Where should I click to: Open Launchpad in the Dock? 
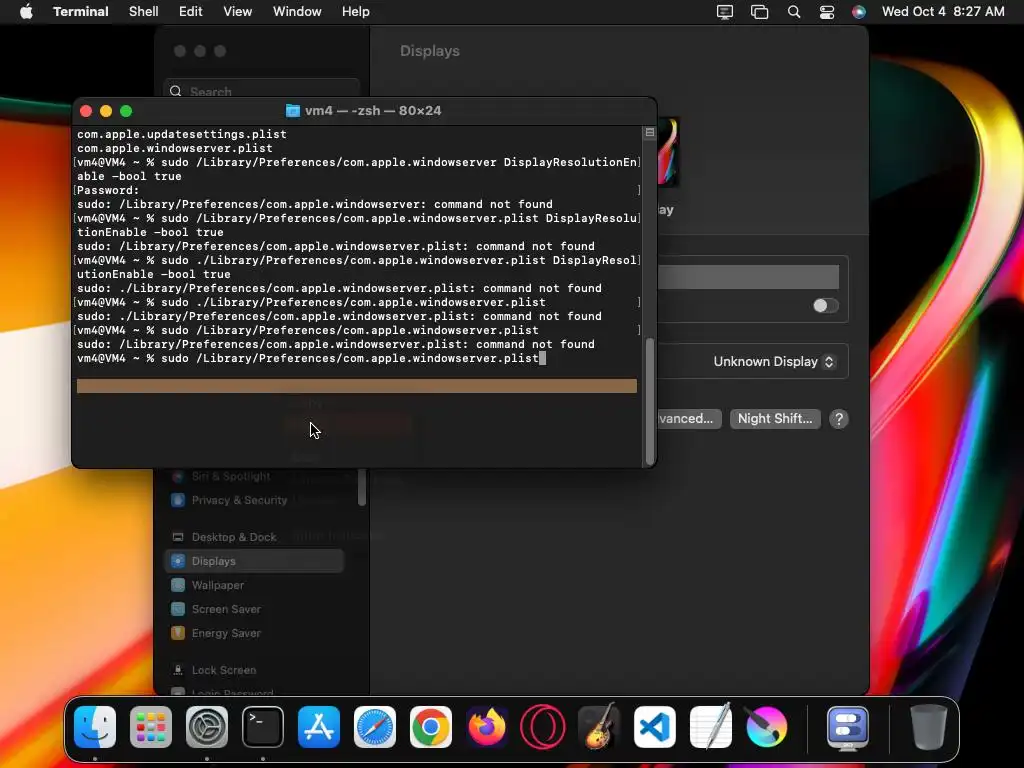coord(151,727)
